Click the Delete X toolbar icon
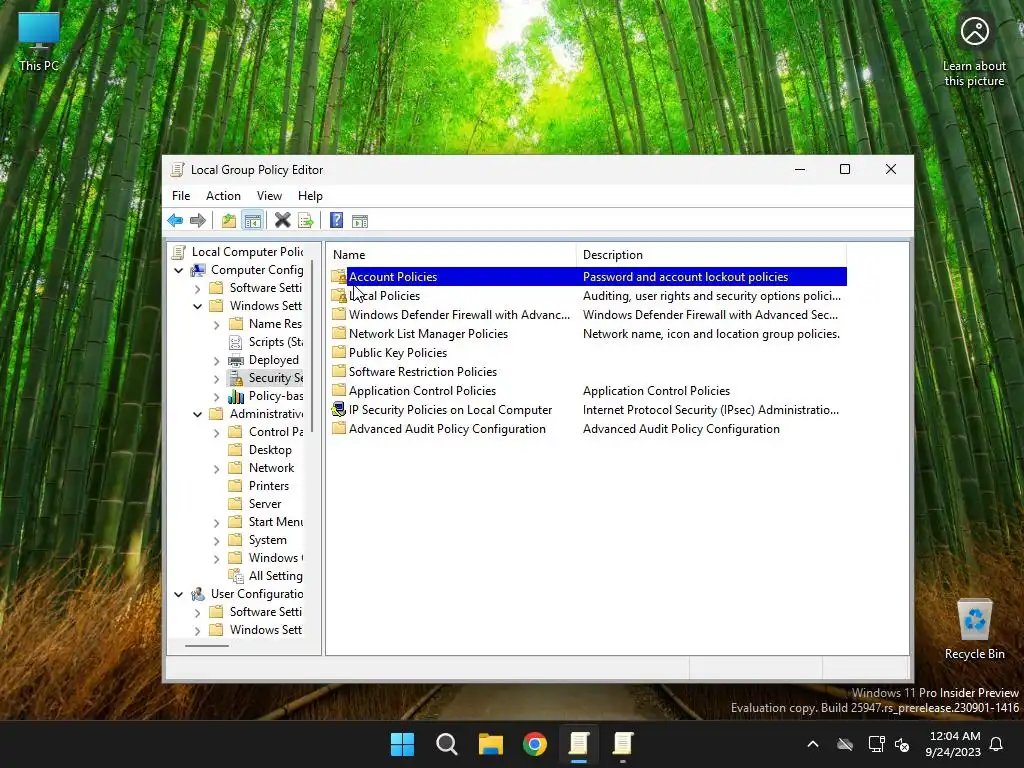1024x768 pixels. pyautogui.click(x=282, y=221)
